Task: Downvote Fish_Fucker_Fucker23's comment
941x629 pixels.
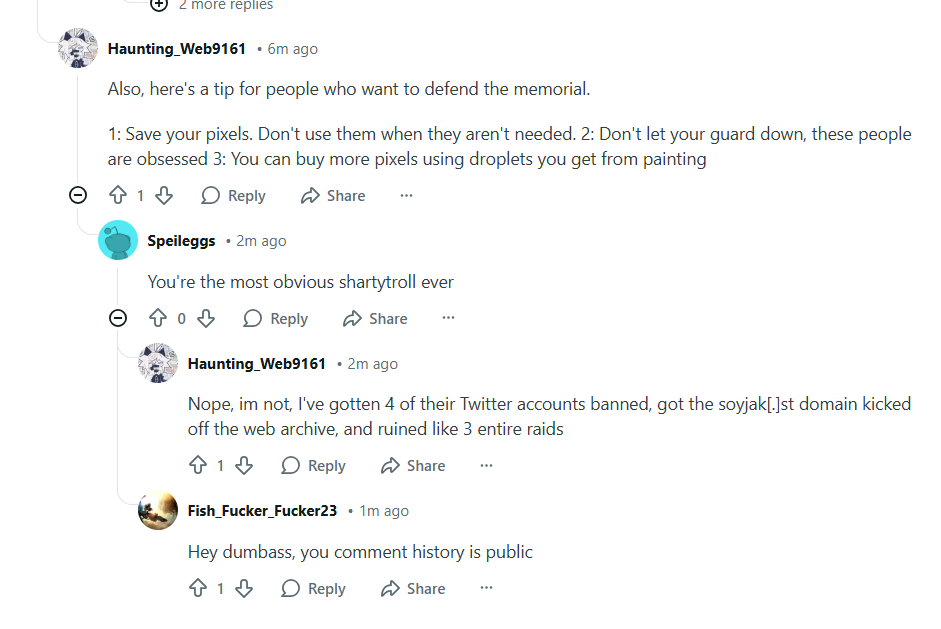Action: 245,589
